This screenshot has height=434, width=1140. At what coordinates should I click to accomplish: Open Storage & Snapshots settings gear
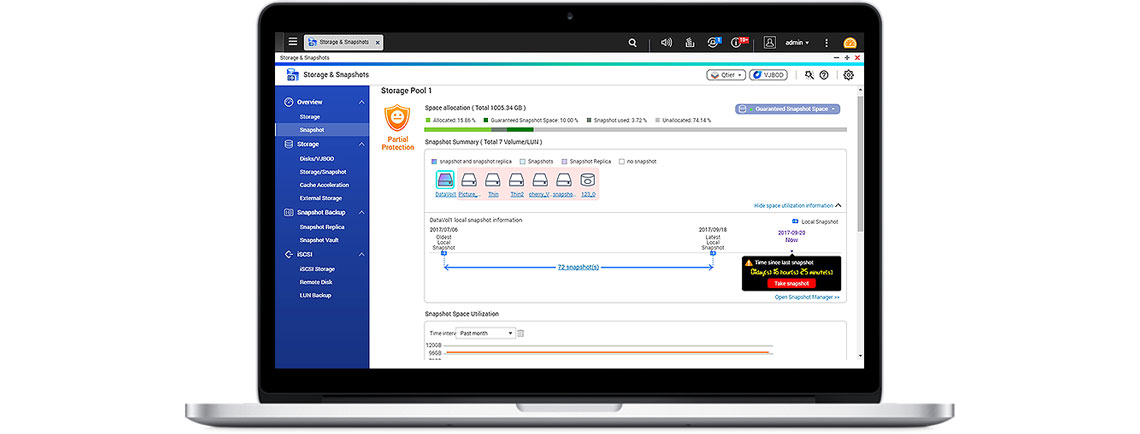pyautogui.click(x=848, y=75)
